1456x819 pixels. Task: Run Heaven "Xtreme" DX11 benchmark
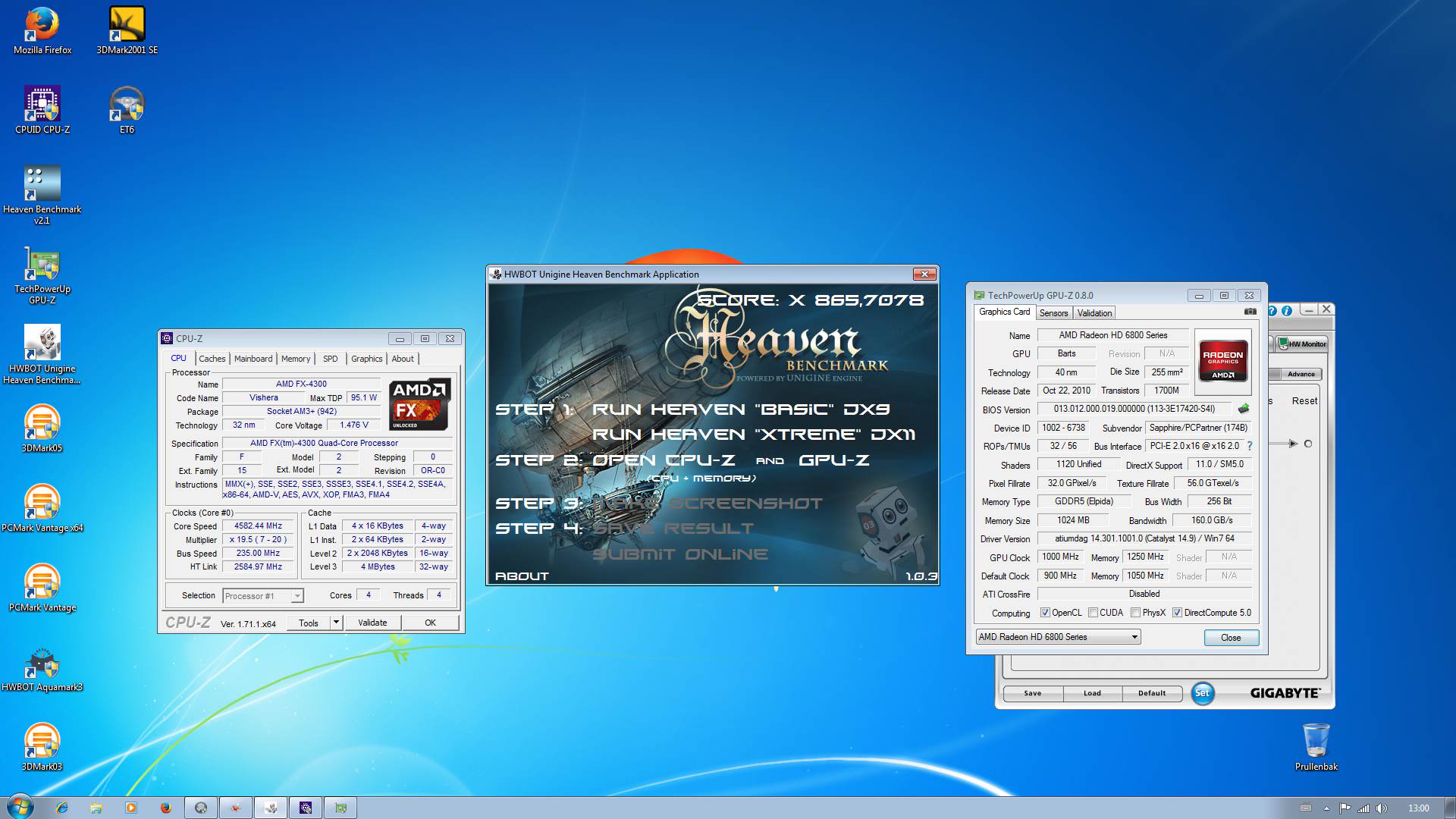point(753,435)
